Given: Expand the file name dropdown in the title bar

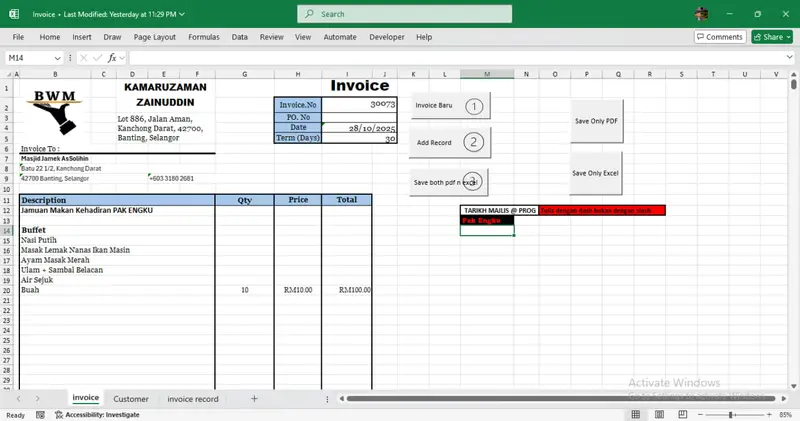Looking at the screenshot, I should (182, 14).
